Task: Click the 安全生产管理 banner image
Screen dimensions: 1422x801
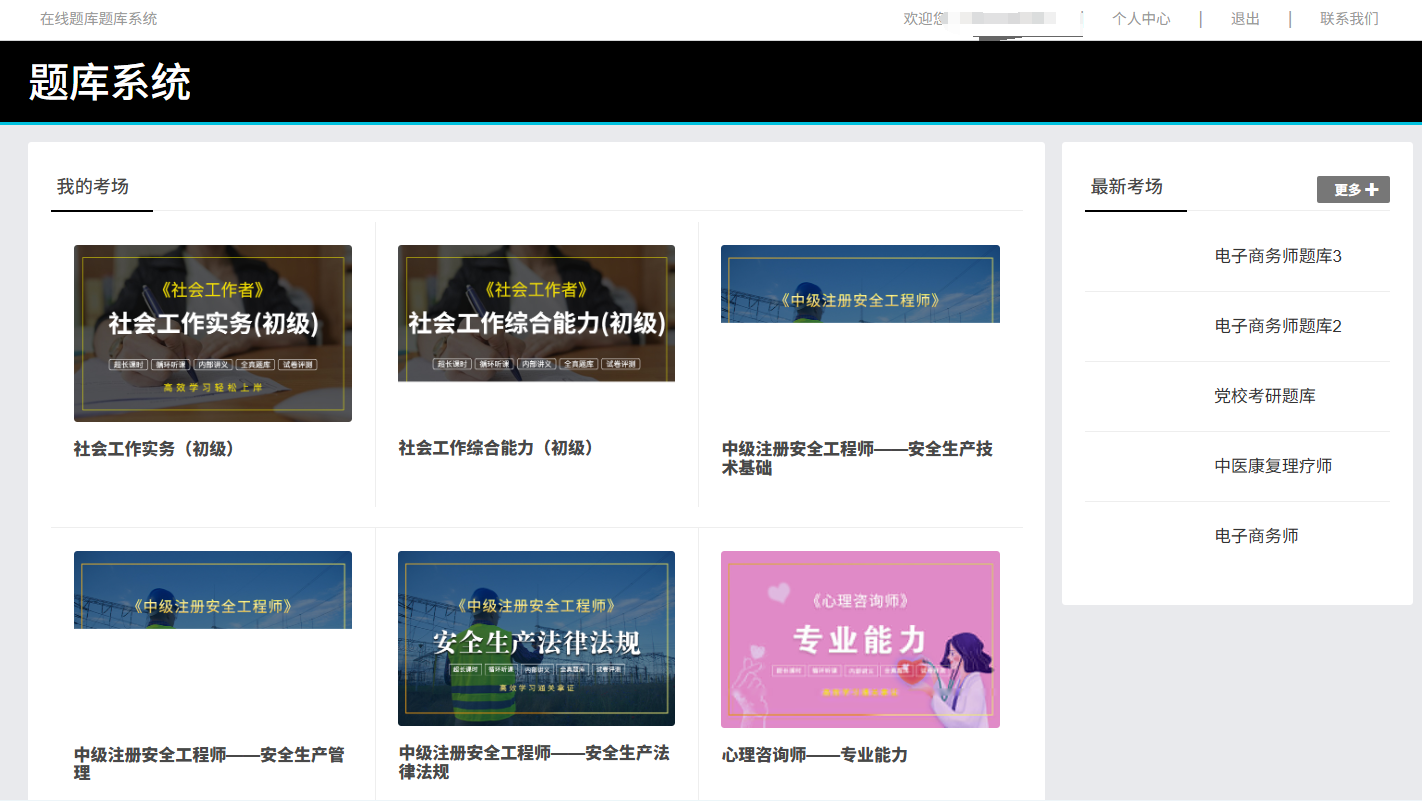Action: click(213, 590)
